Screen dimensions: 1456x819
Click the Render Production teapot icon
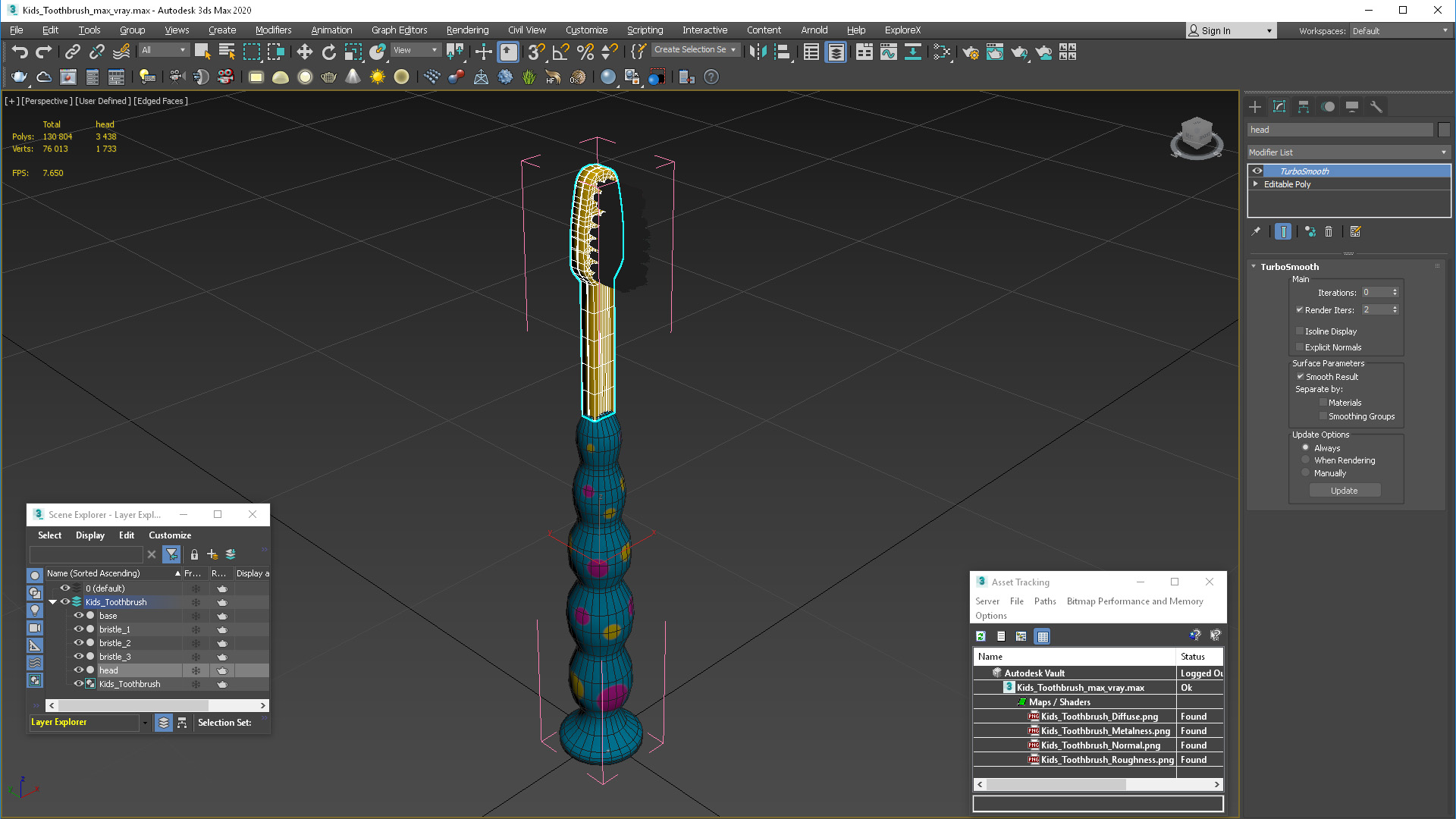pos(1019,52)
